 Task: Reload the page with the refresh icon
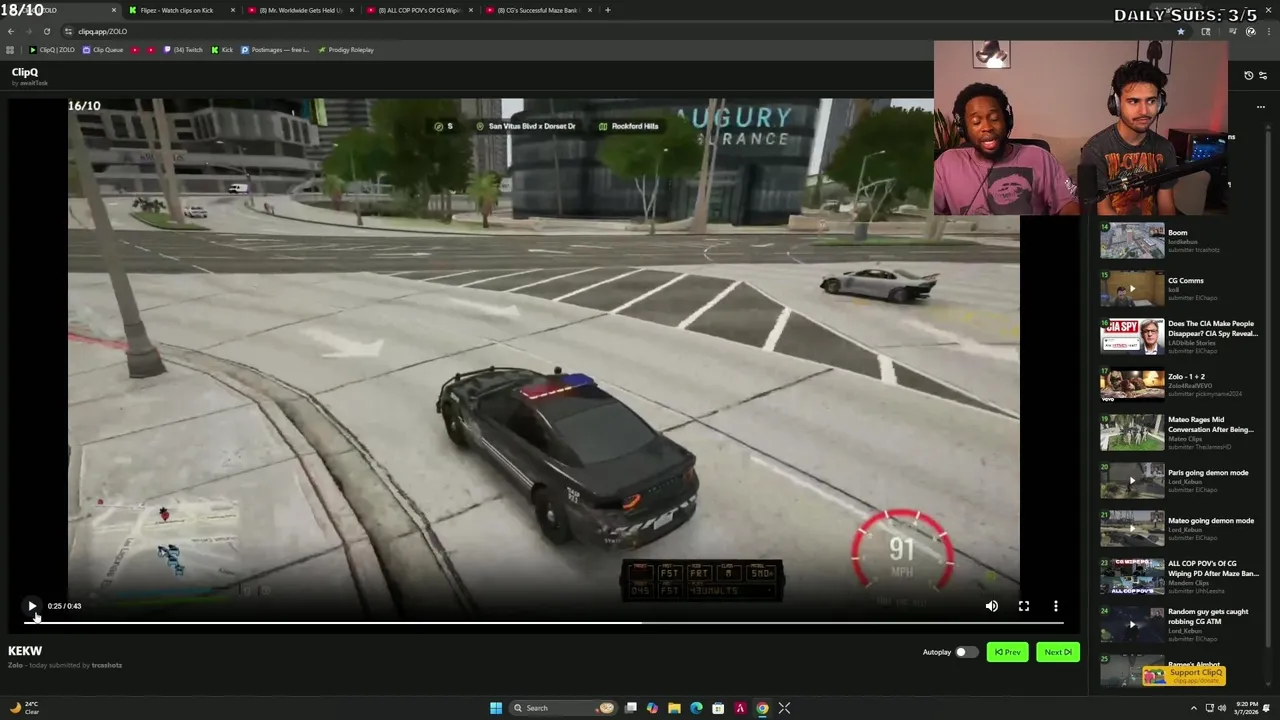click(46, 31)
